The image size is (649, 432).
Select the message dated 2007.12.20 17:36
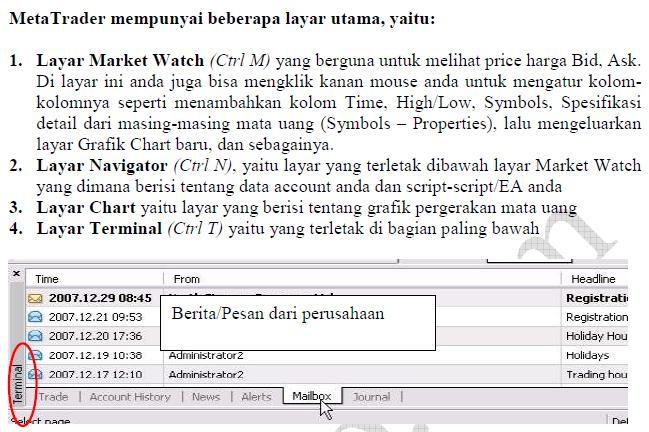[95, 336]
